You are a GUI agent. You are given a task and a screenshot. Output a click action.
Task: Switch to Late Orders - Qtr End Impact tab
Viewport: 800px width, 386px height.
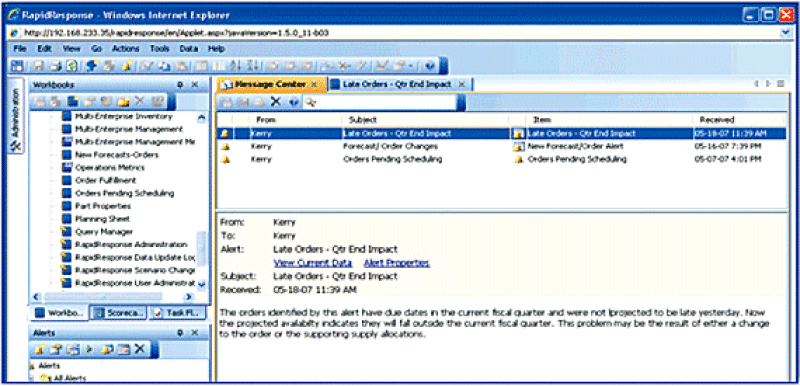click(399, 84)
